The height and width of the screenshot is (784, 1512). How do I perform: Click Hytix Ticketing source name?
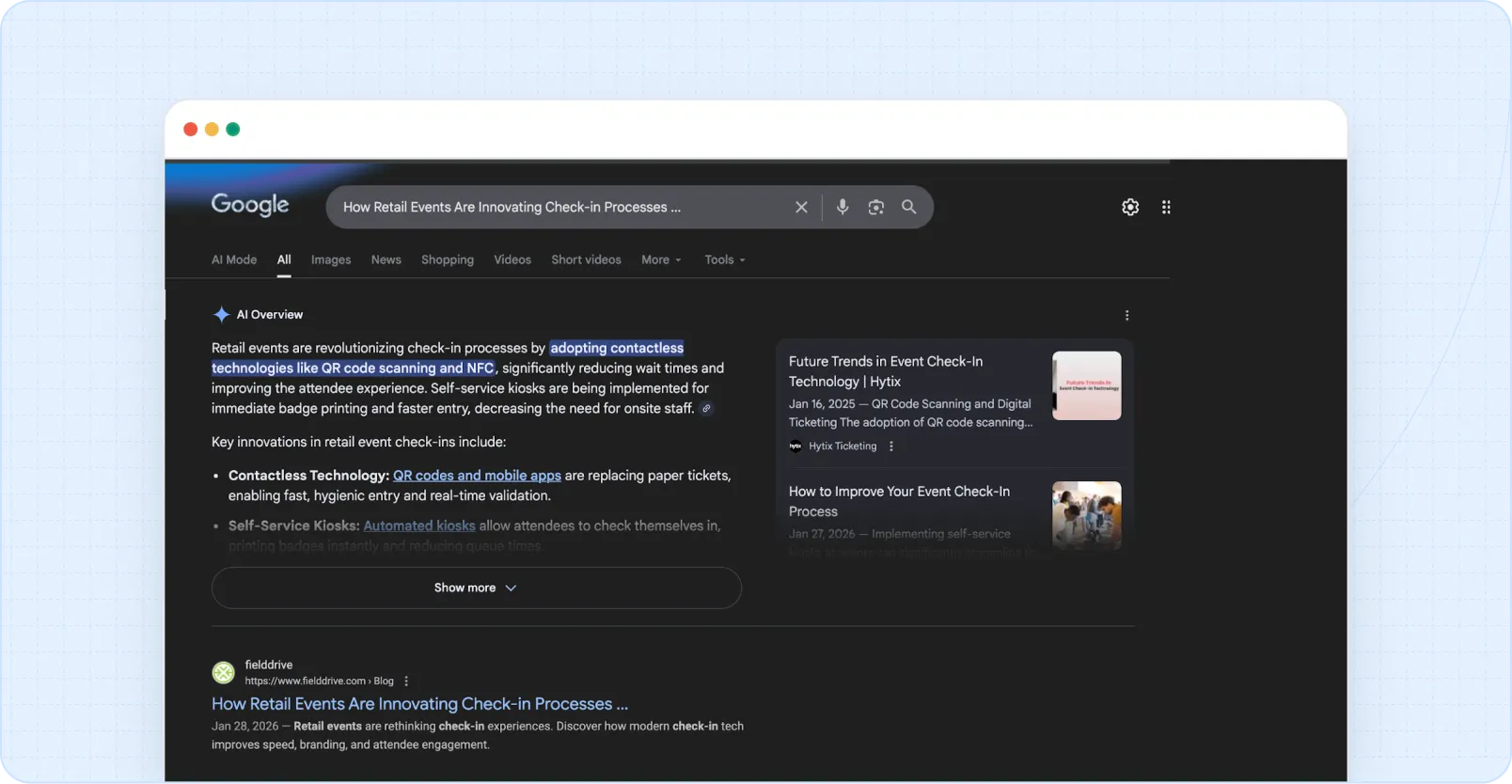(843, 447)
